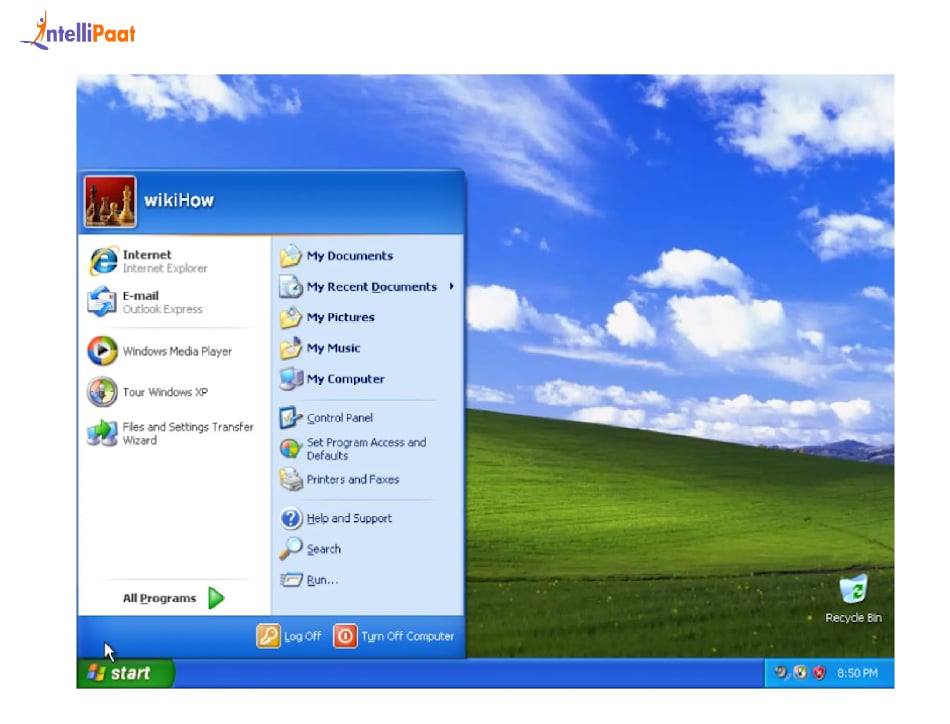Open Help and Support text entry
950x724 pixels.
click(349, 518)
